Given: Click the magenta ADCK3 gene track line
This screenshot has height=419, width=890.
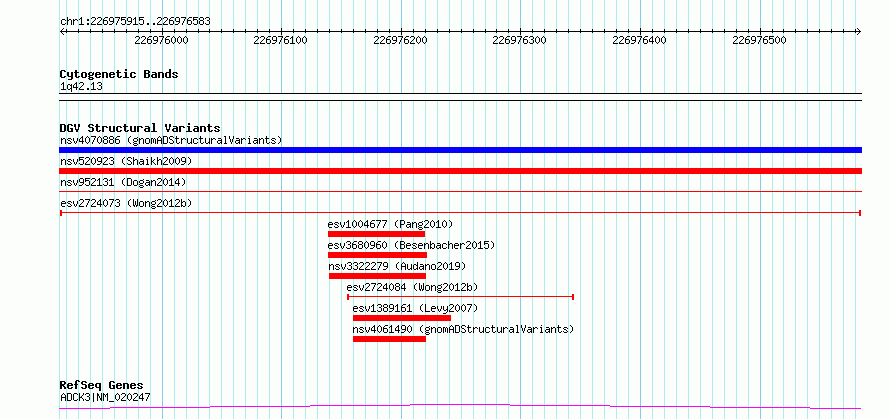Looking at the screenshot, I should [460, 406].
